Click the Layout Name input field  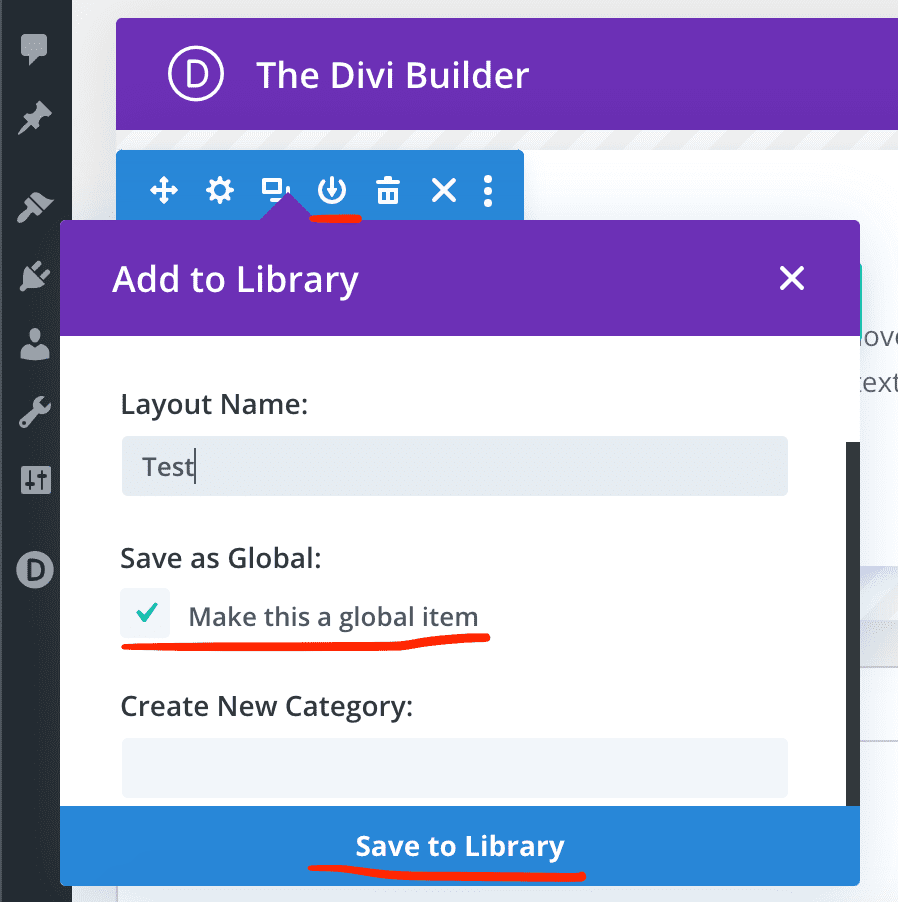point(454,466)
